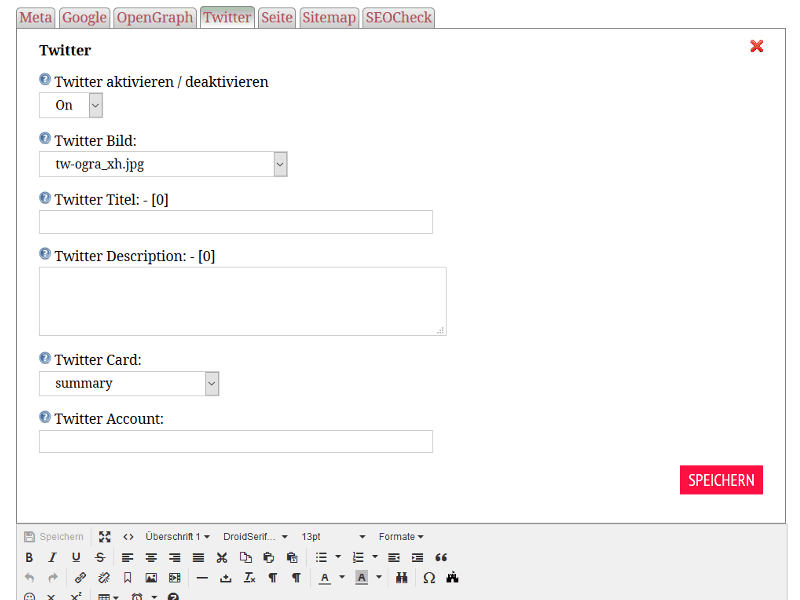The height and width of the screenshot is (600, 800).
Task: Click the Twitter Account input field
Action: 236,441
